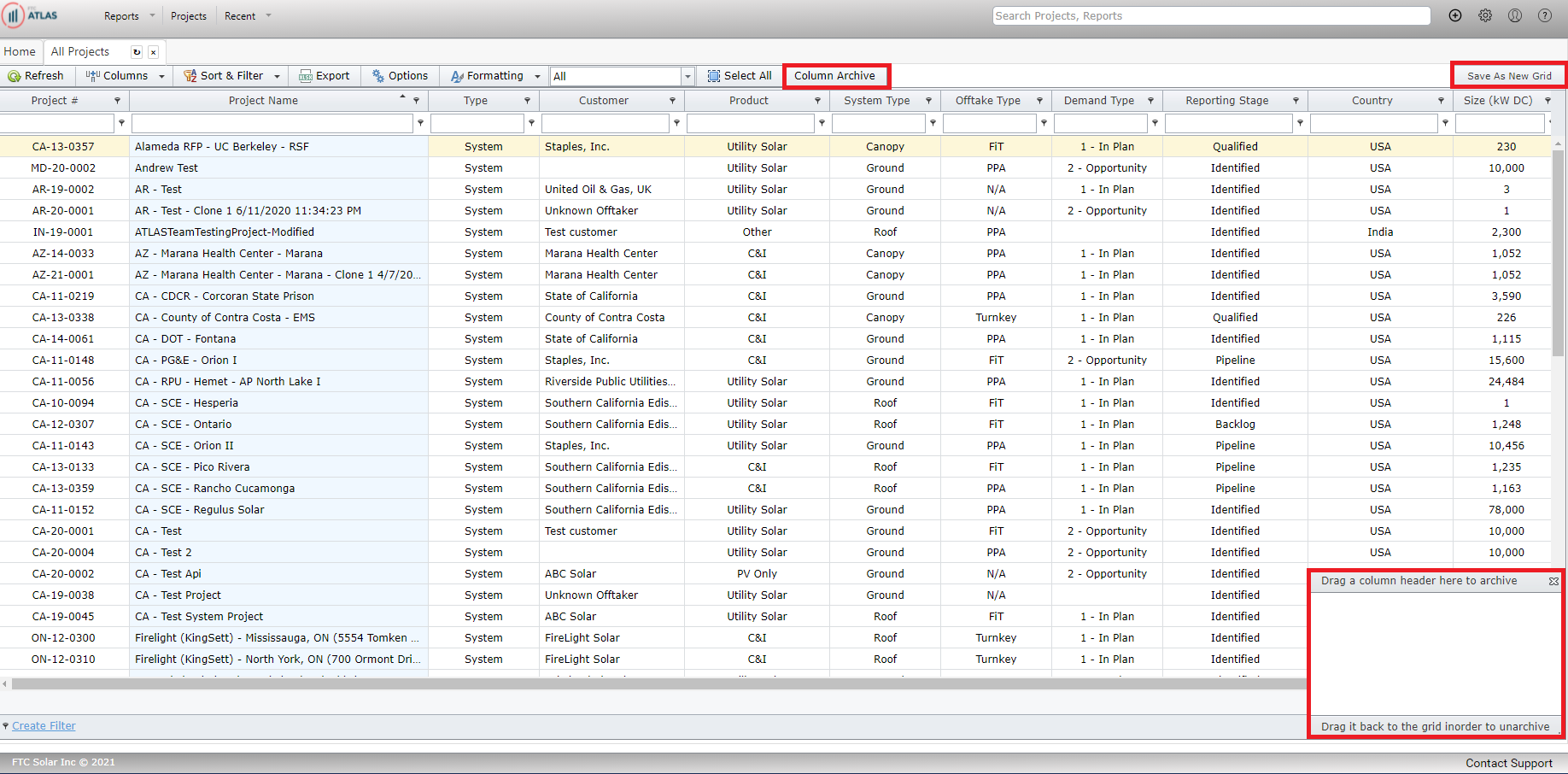Click the funnel beside the System Type filter box

point(933,123)
